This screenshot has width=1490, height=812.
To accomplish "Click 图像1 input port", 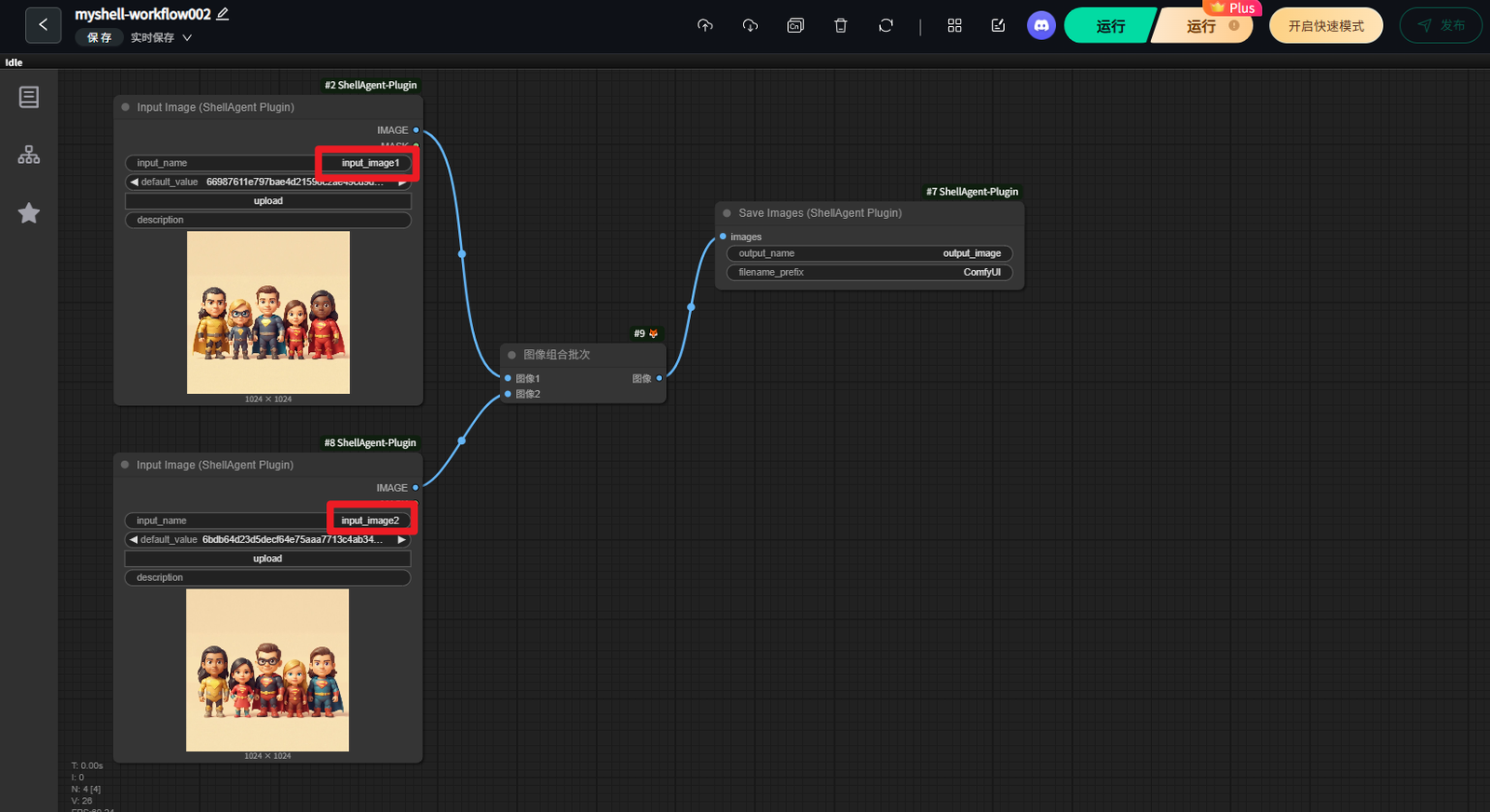I will 508,378.
